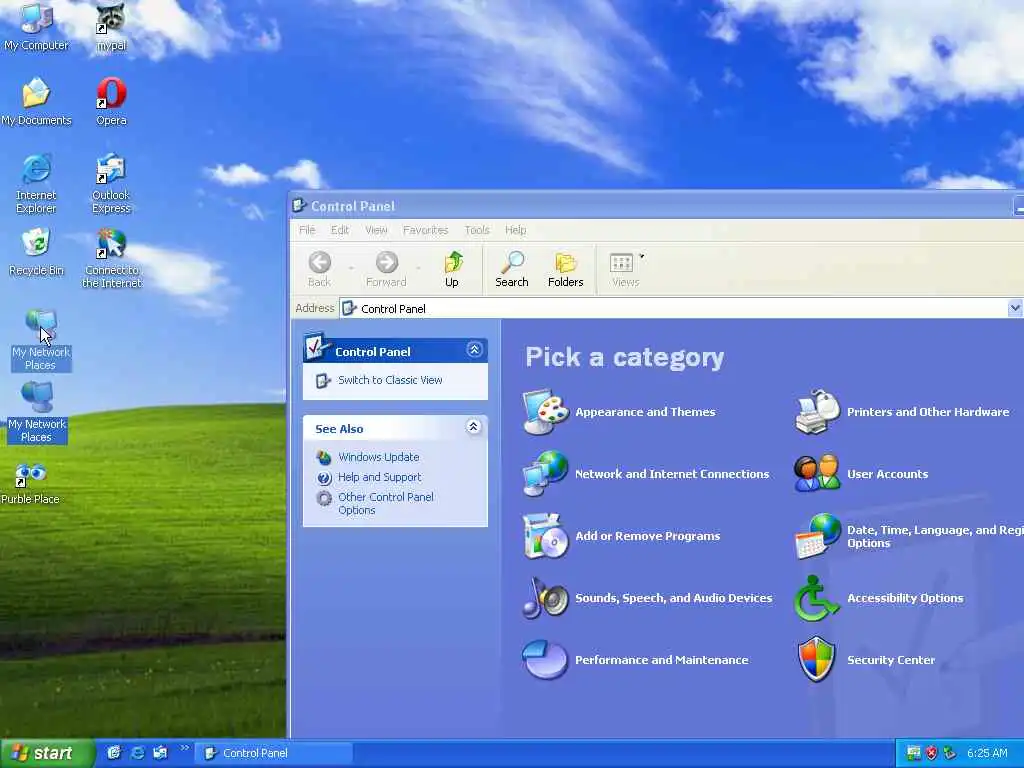The image size is (1024, 768).
Task: Select the My Computer desktop icon
Action: coord(37,26)
